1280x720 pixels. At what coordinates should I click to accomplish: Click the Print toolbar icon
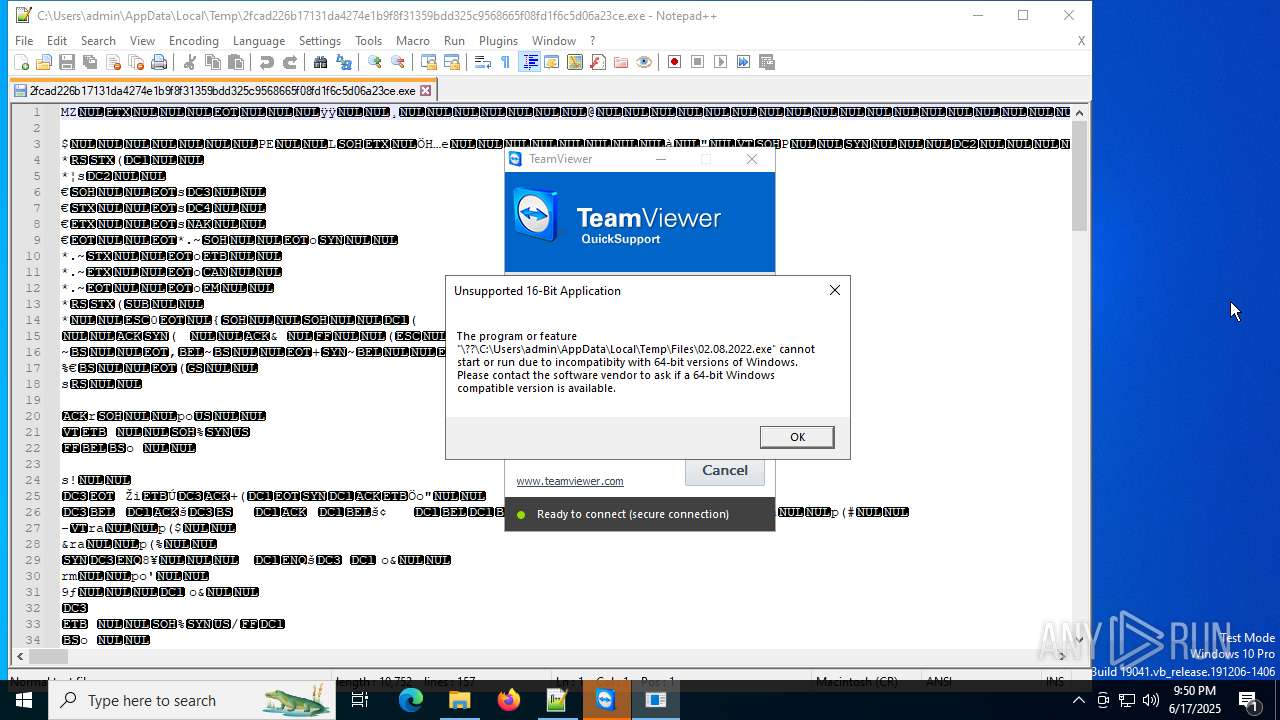pos(159,62)
